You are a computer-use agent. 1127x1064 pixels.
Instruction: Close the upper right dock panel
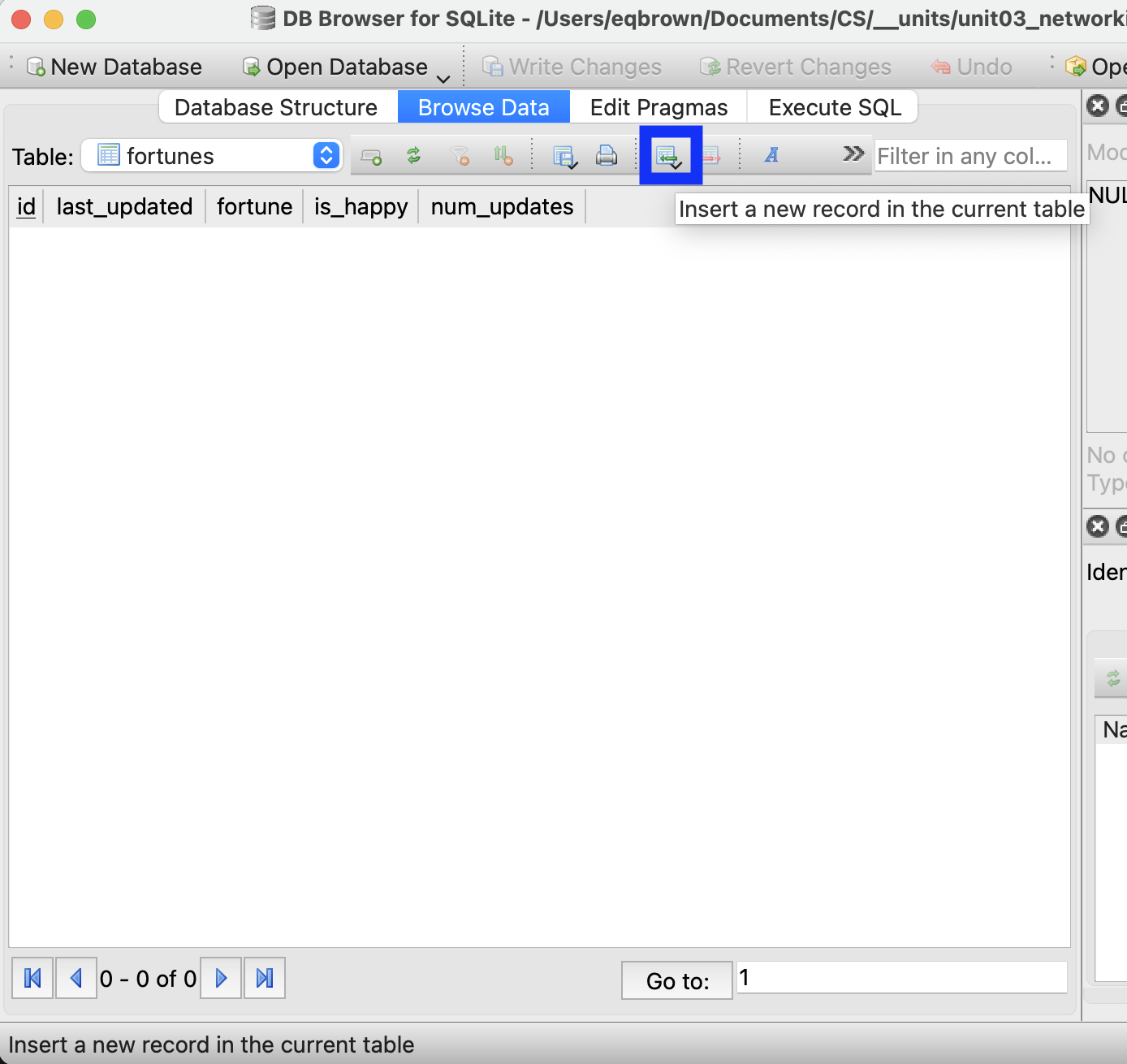tap(1098, 106)
